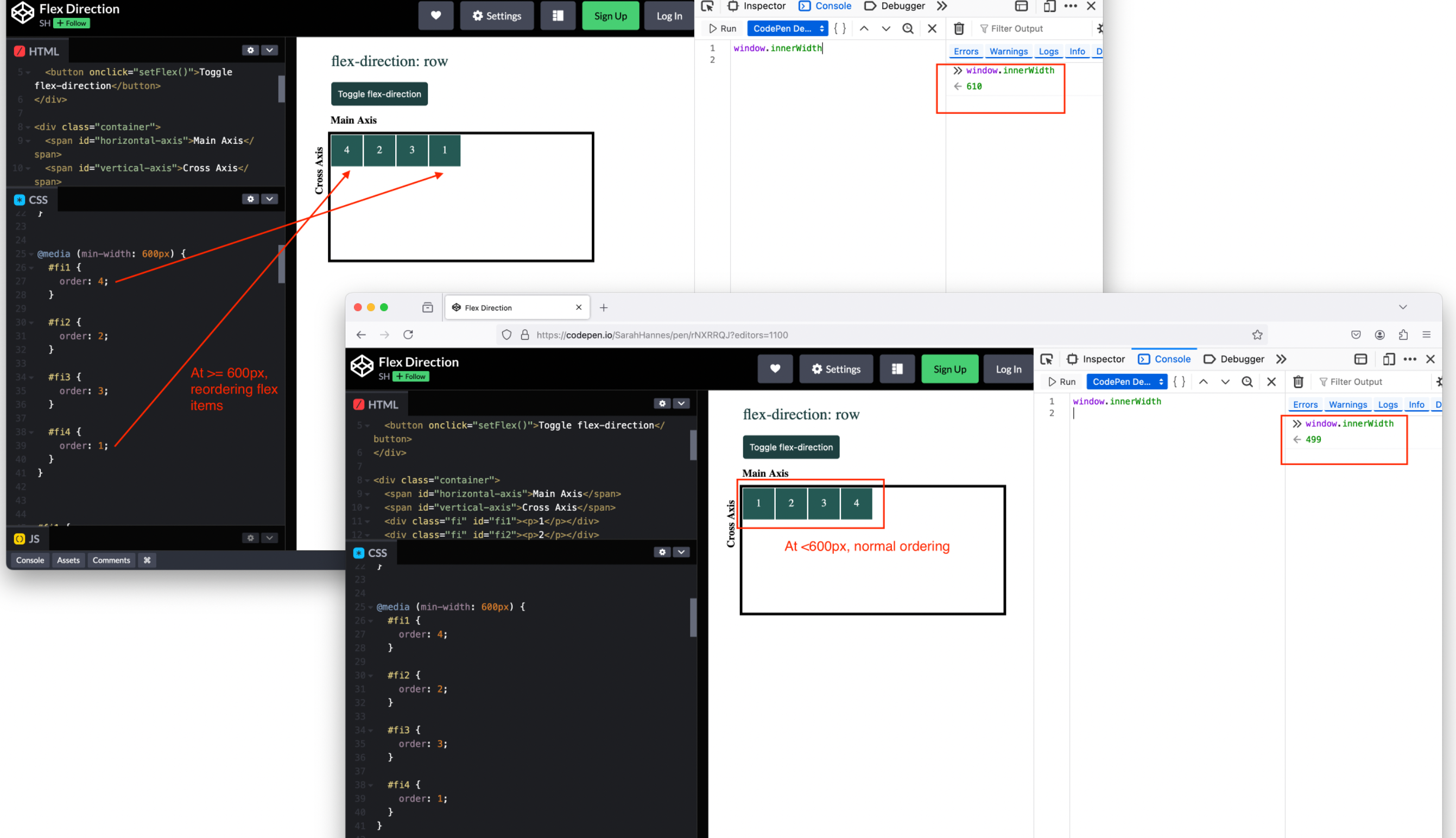The width and height of the screenshot is (1456, 838).
Task: Open CodePen De... context selector in top devtools
Action: coord(787,28)
